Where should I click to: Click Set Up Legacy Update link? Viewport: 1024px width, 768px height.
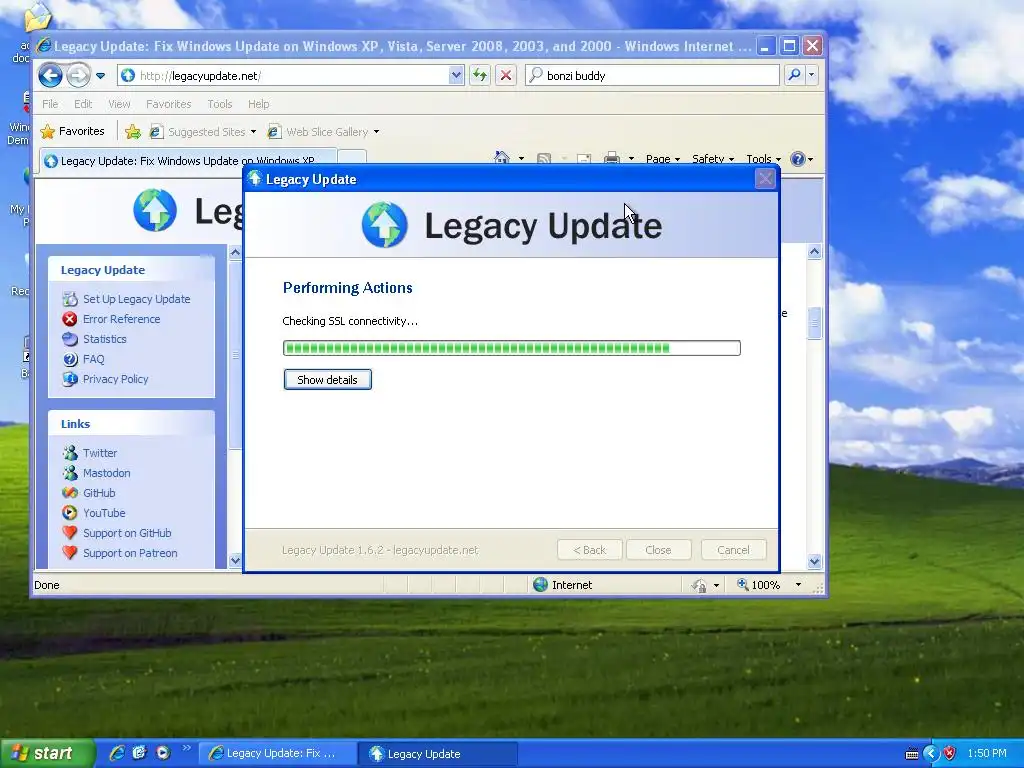tap(136, 299)
